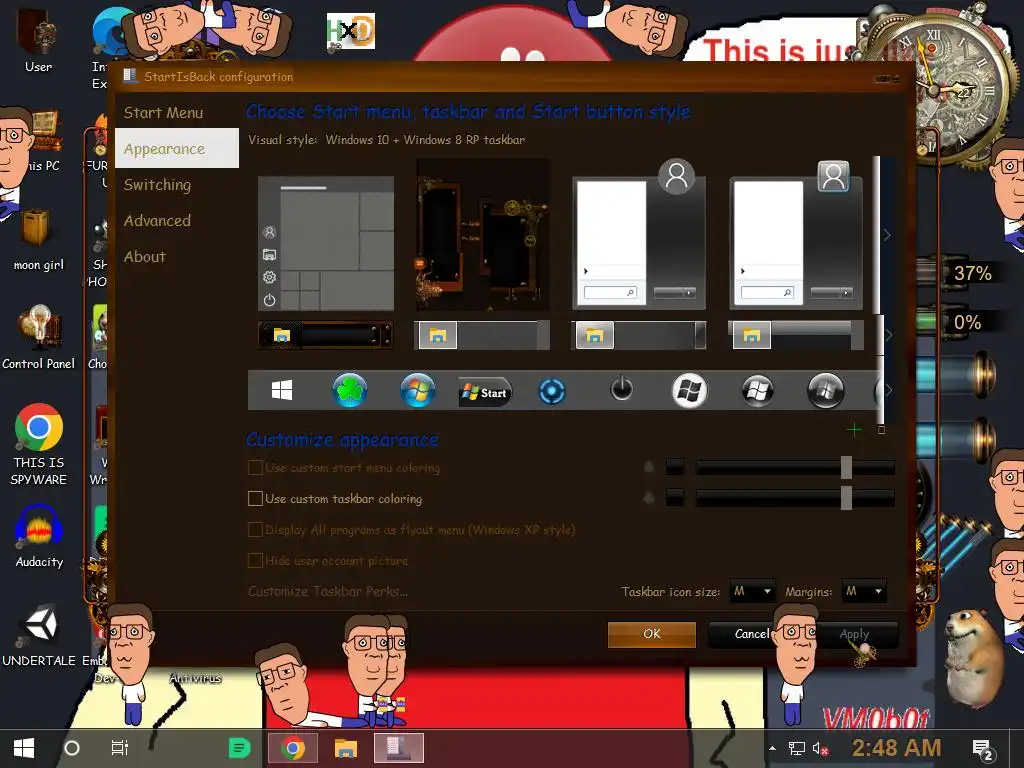
Task: Choose the green clover start button style
Action: pos(350,391)
